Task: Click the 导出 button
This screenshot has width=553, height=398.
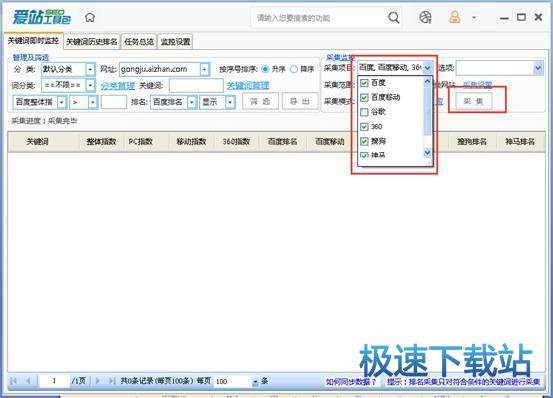Action: [x=300, y=102]
